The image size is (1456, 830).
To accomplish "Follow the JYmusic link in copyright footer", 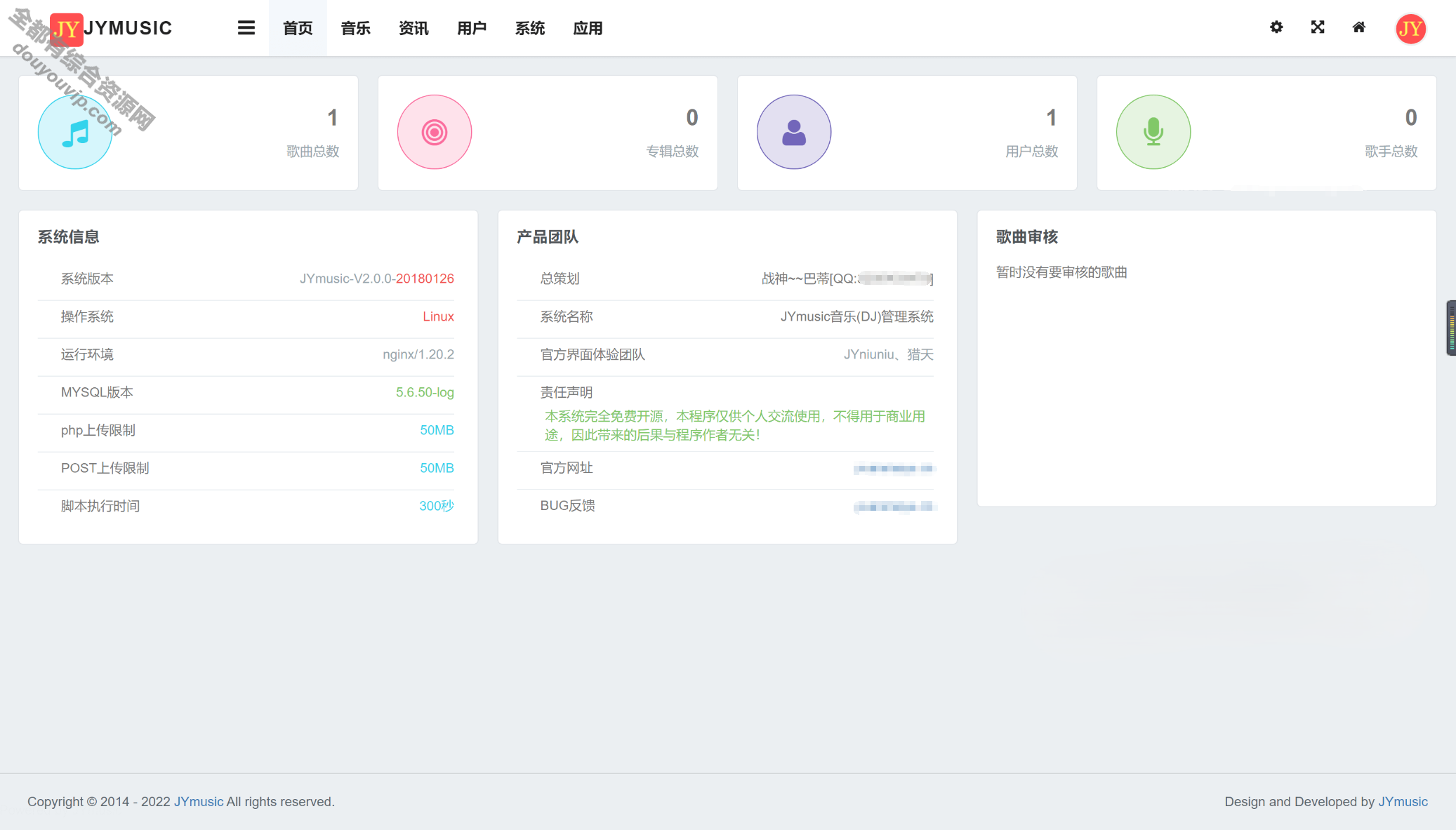I will (199, 801).
